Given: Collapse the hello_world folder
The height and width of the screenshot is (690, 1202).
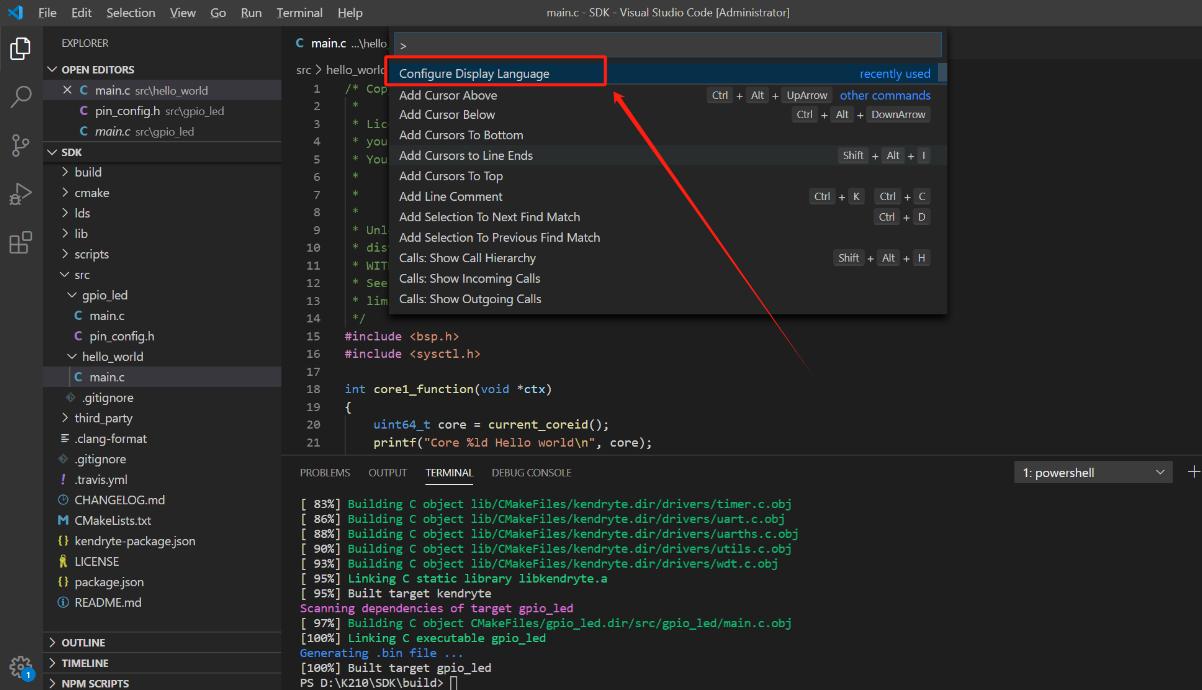Looking at the screenshot, I should click(x=163, y=356).
